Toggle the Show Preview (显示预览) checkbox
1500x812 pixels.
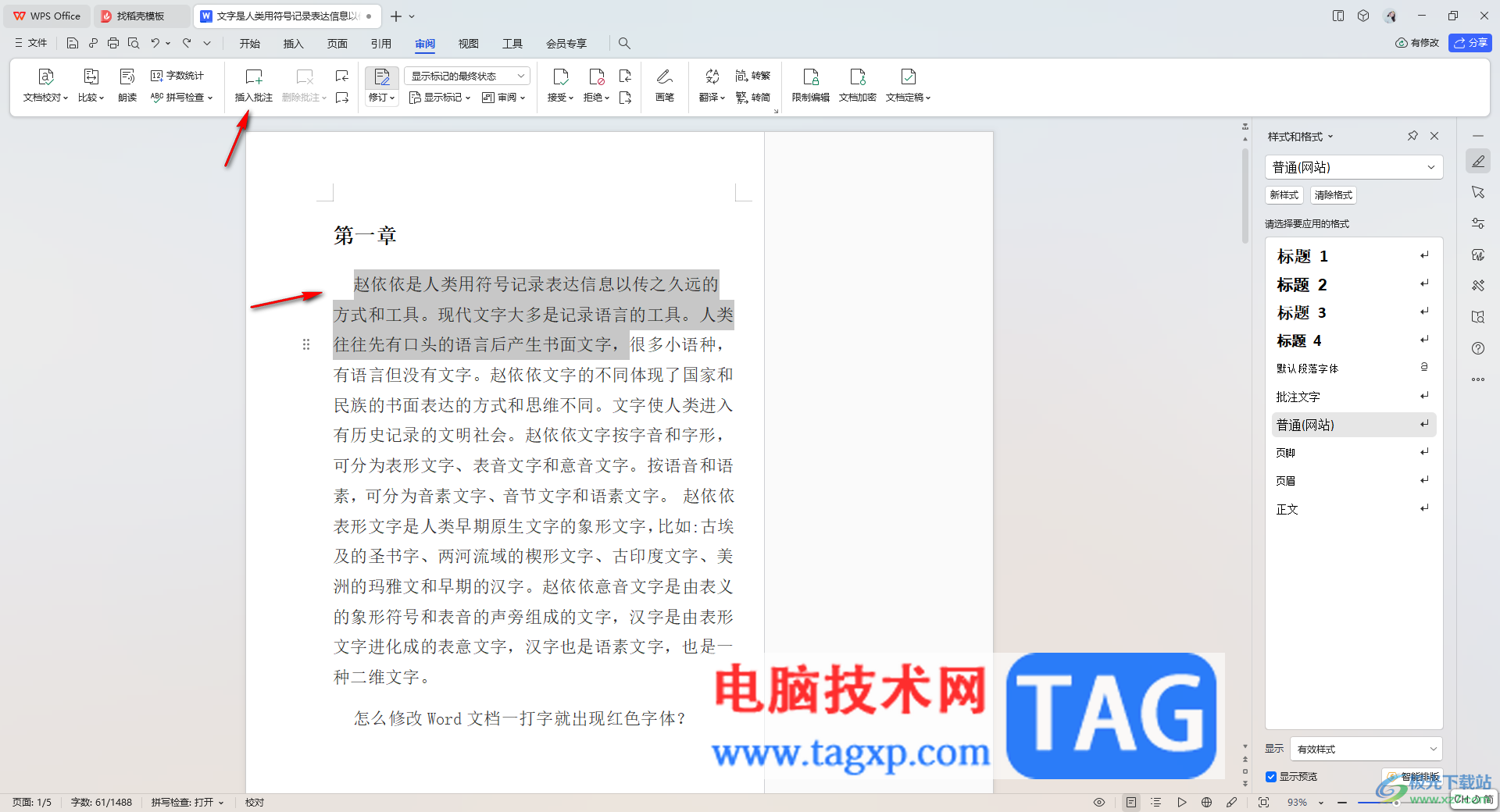tap(1271, 777)
